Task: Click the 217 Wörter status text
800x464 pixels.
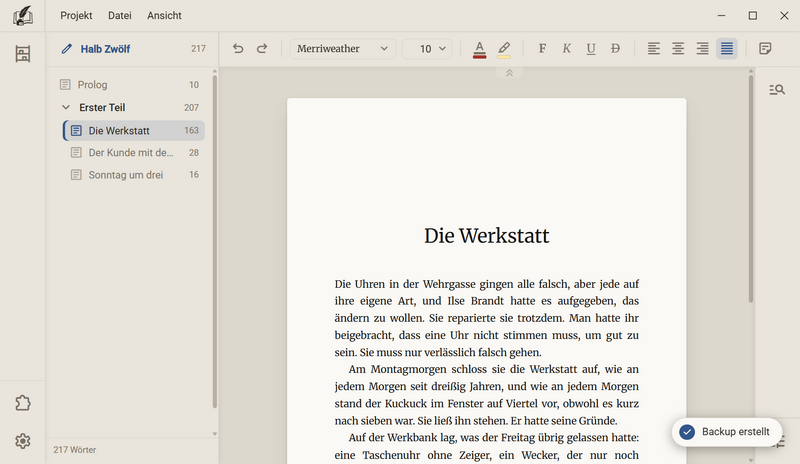Action: click(x=74, y=450)
